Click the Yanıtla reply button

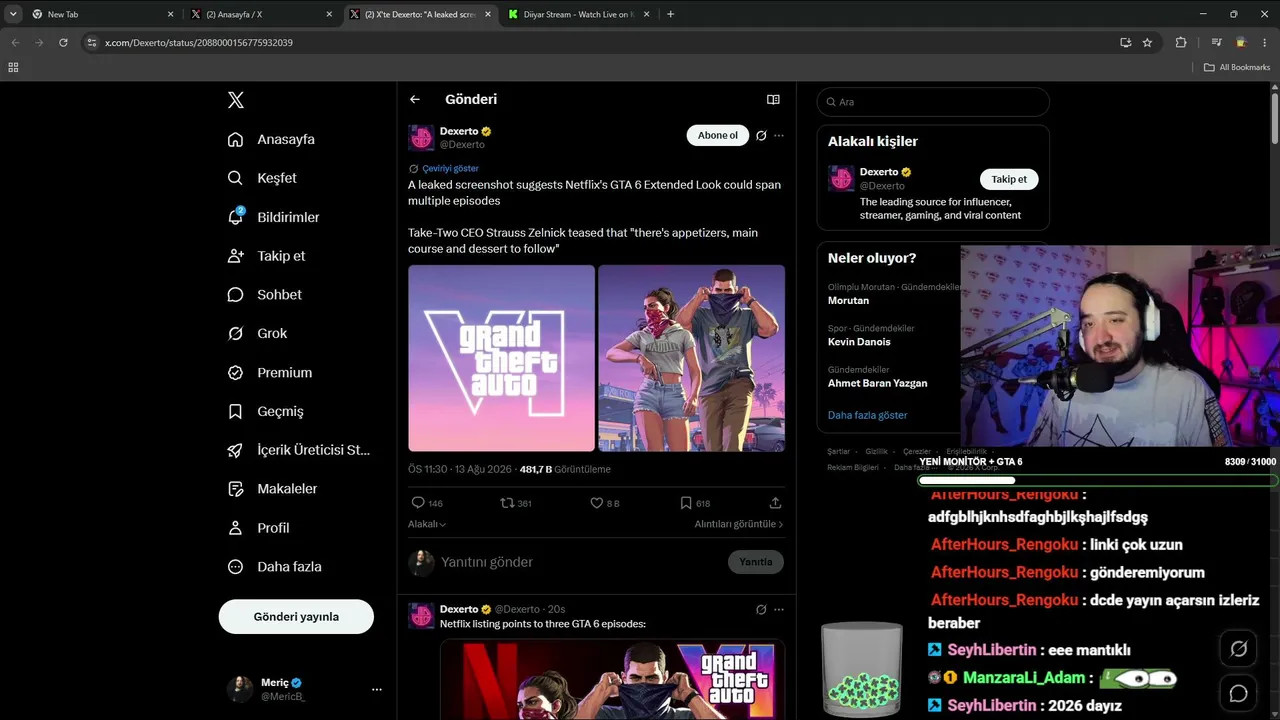[756, 562]
